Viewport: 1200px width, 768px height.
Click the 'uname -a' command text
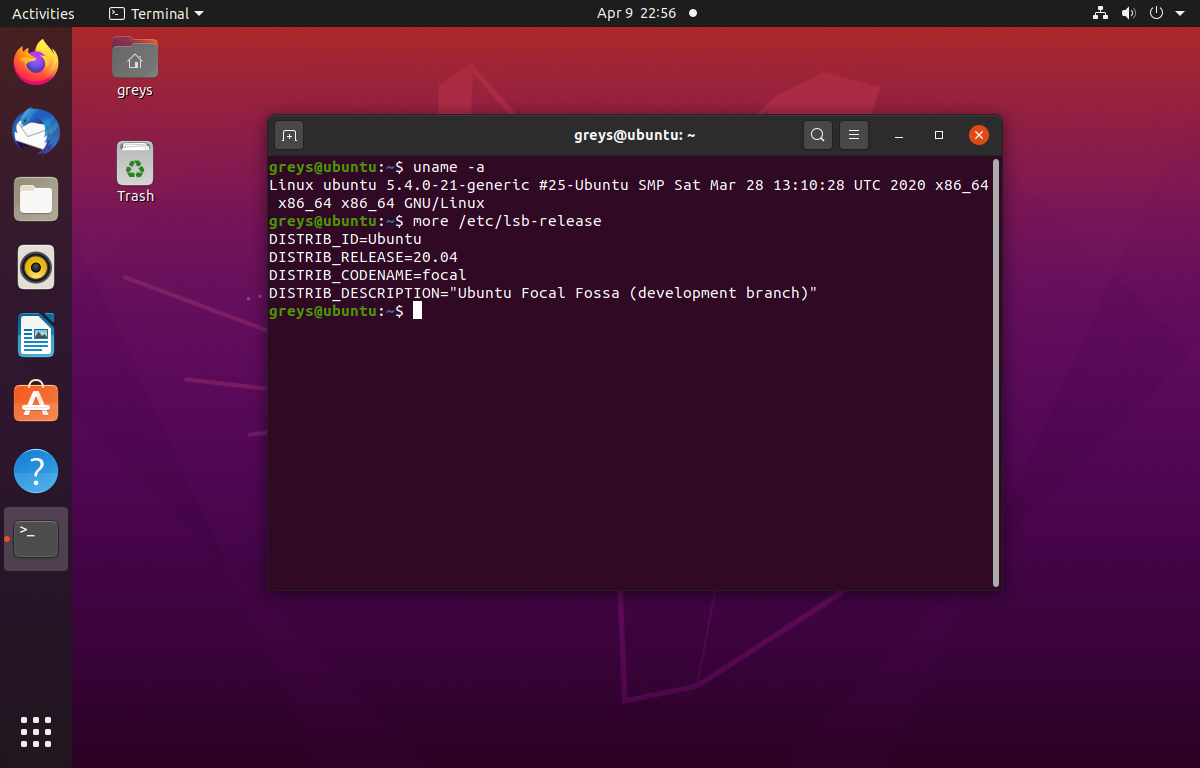[449, 167]
